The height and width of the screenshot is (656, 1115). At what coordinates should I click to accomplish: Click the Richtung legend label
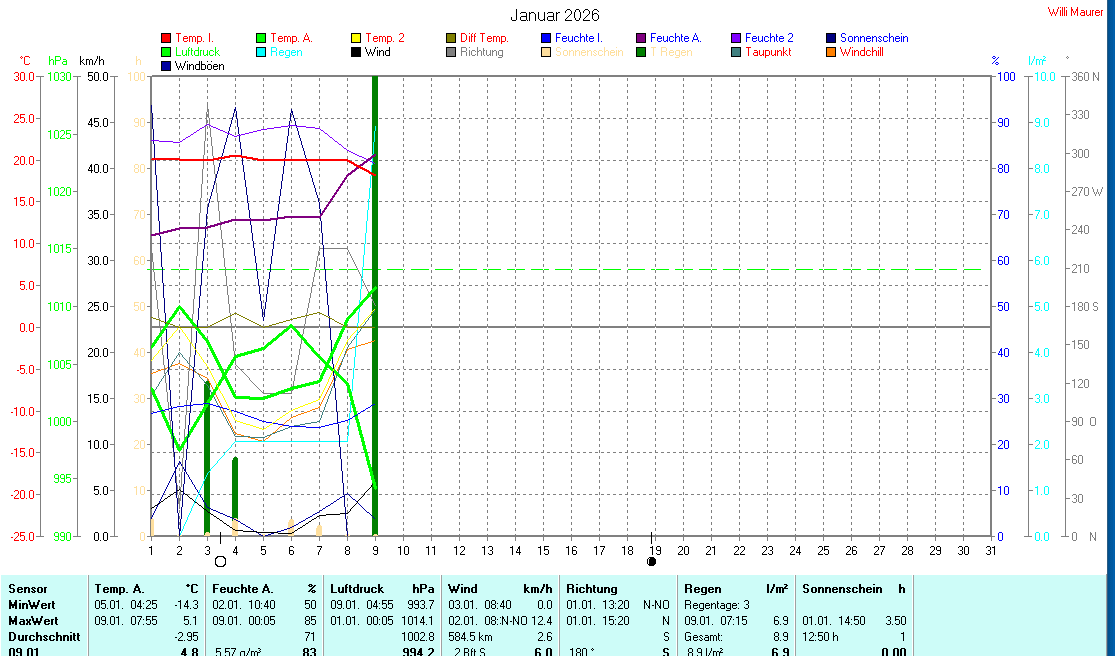pyautogui.click(x=481, y=52)
